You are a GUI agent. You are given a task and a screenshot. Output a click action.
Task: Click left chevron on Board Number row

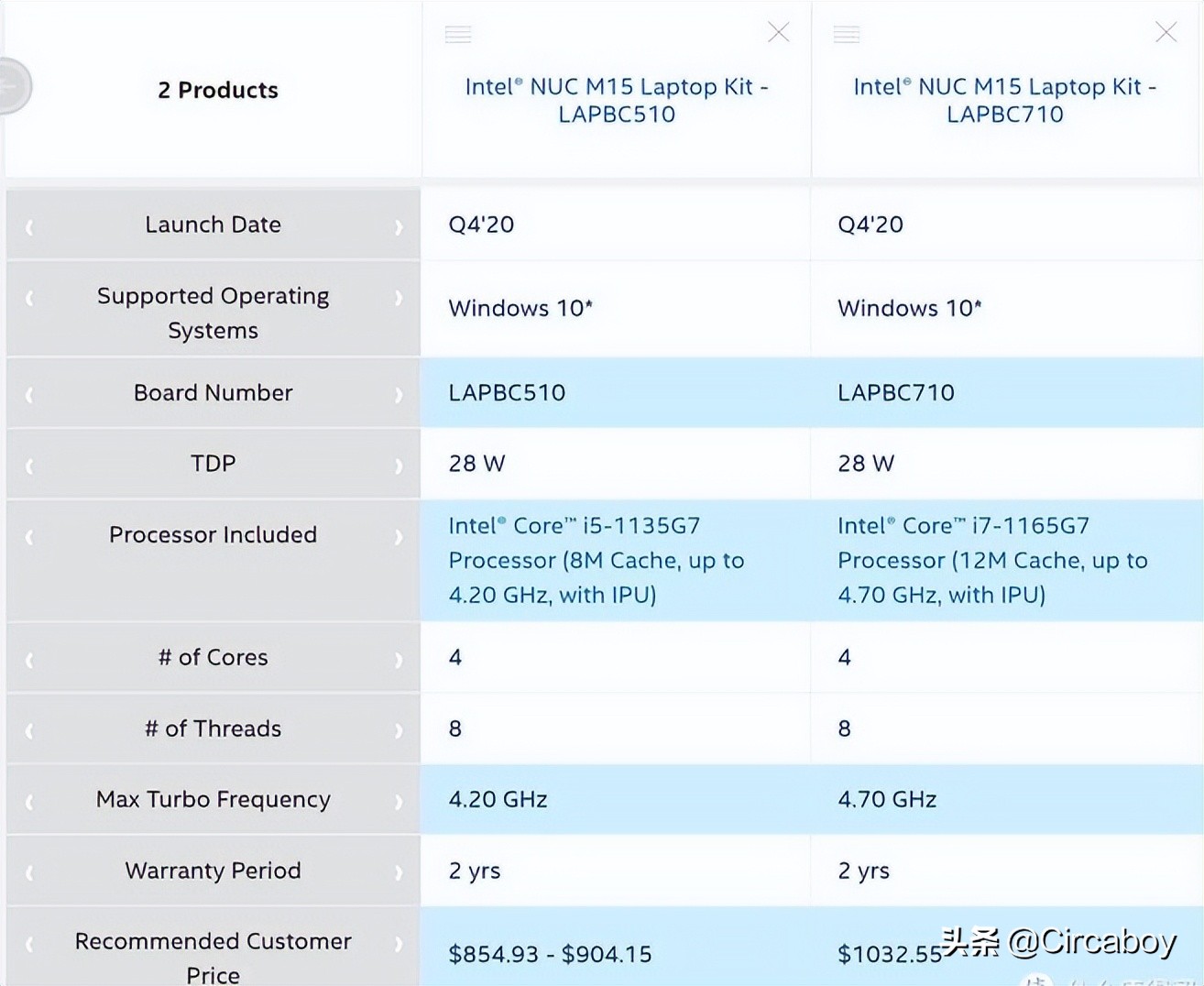(x=29, y=395)
